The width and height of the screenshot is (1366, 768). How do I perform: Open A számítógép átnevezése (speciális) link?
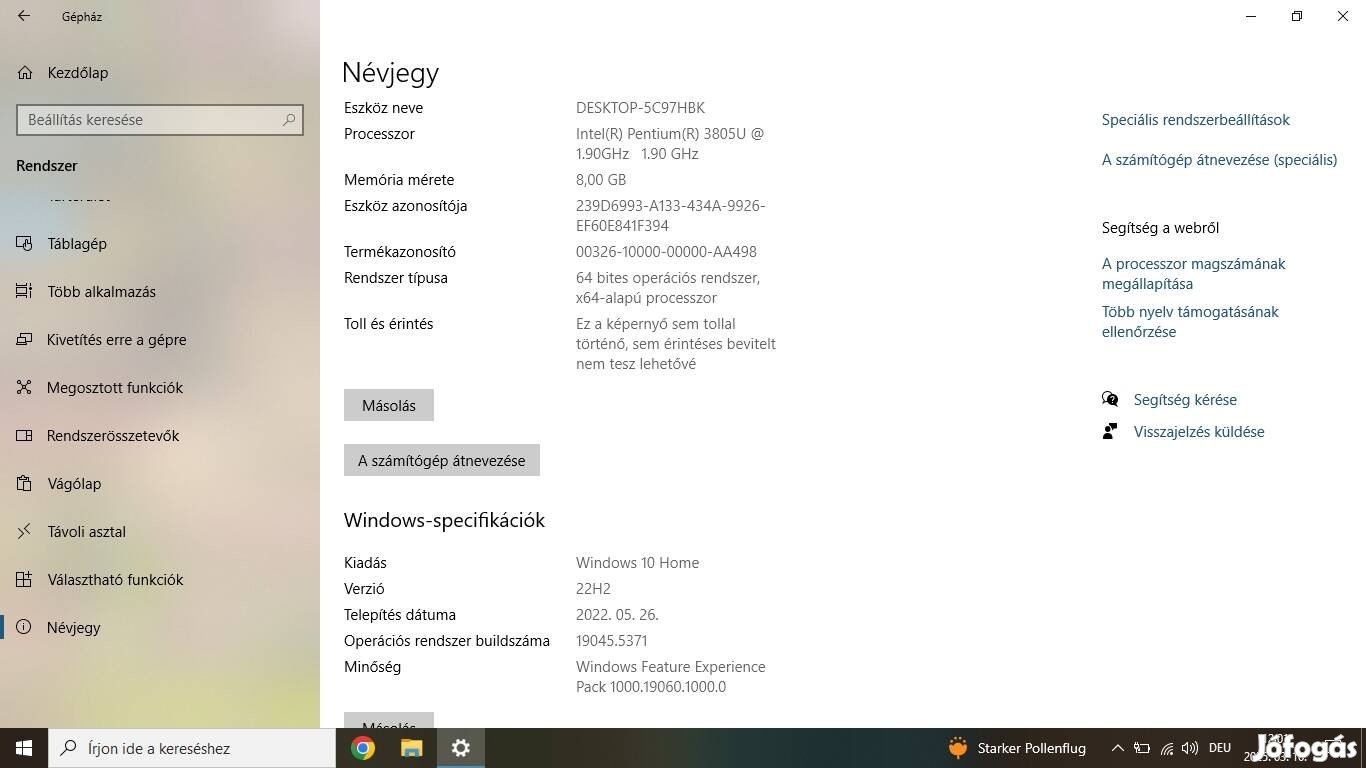pyautogui.click(x=1219, y=160)
